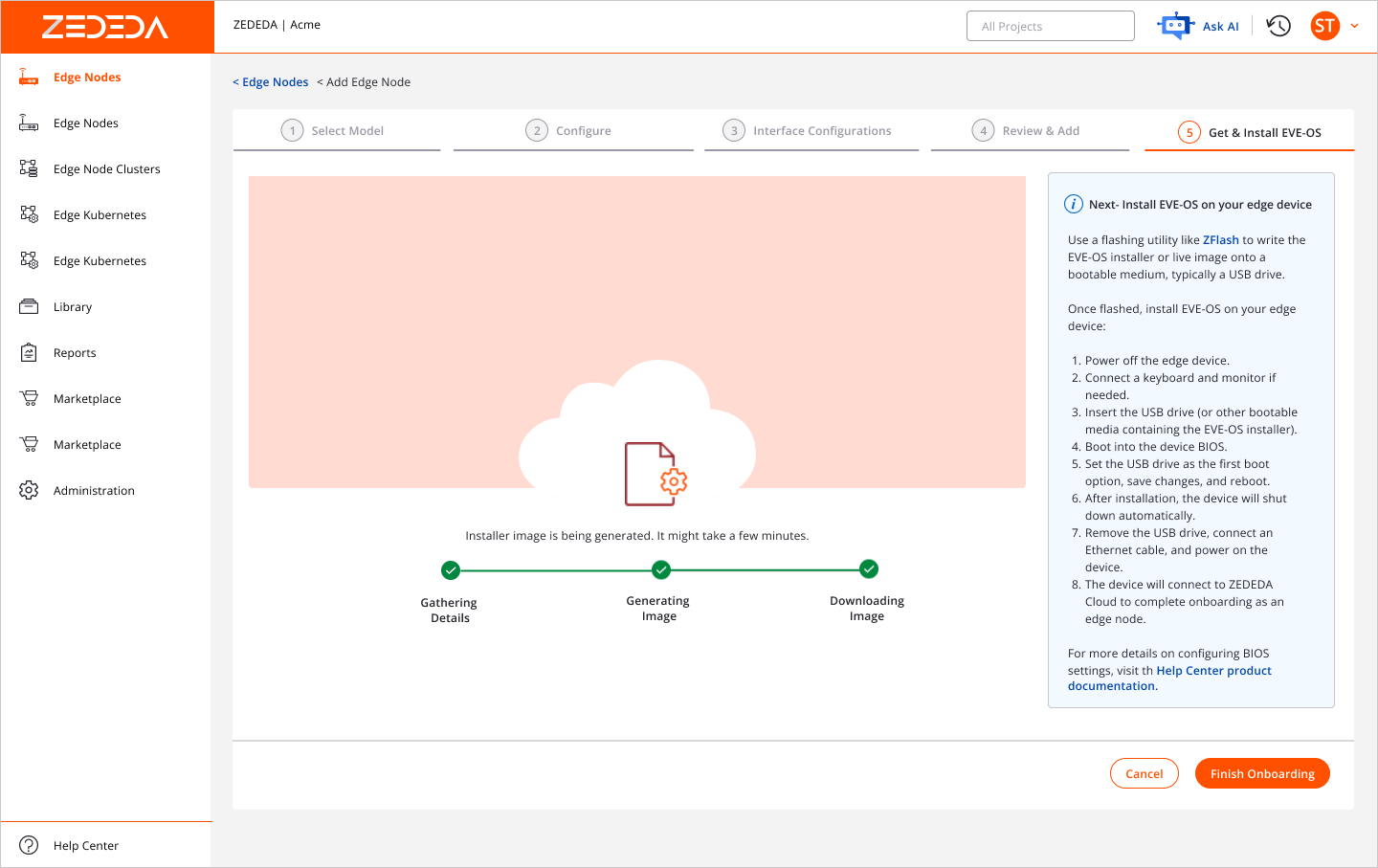1378x868 pixels.
Task: Open the All Projects selector
Action: [x=1050, y=25]
